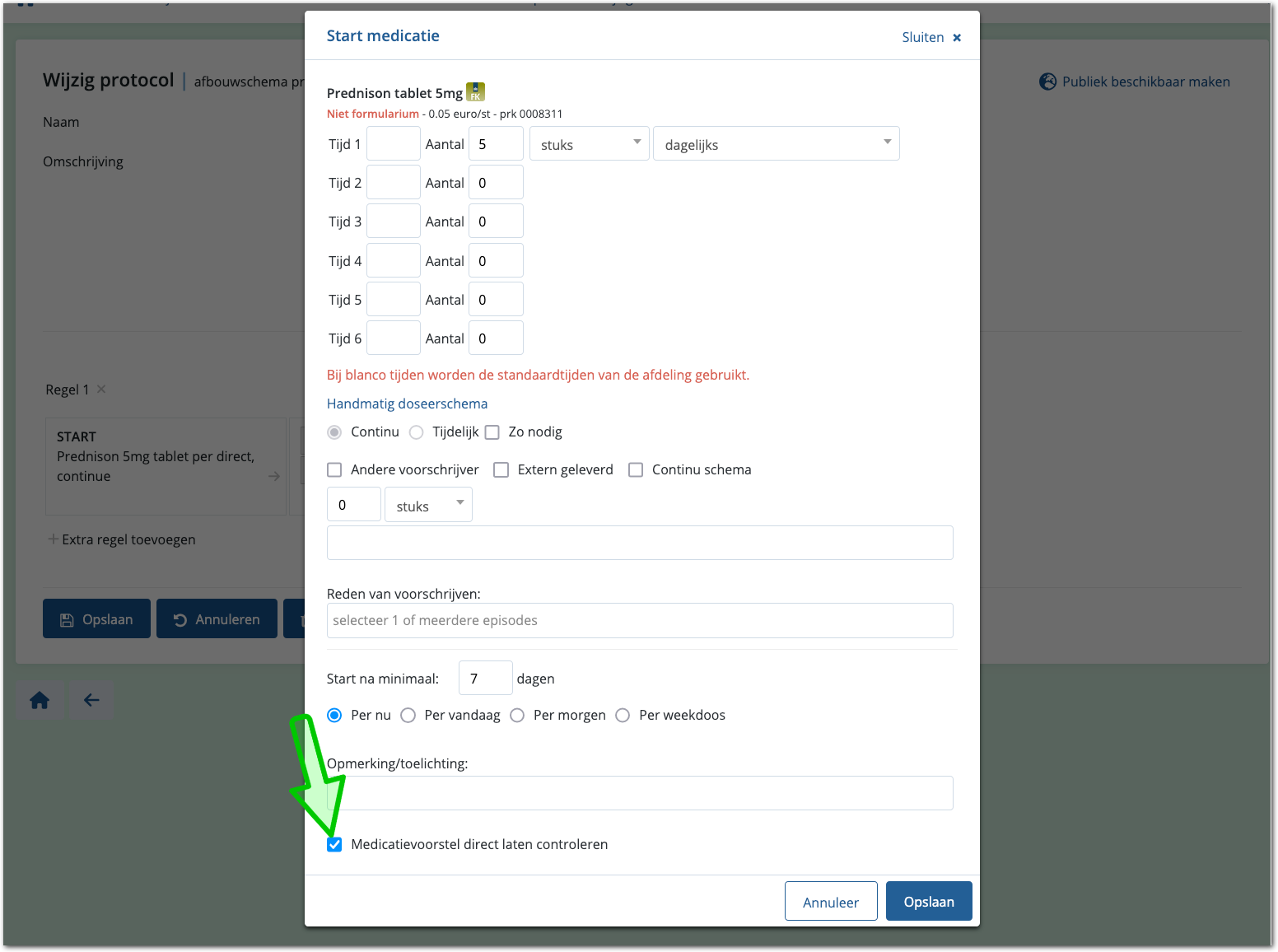Viewport: 1278px width, 952px height.
Task: Uncheck Medicatievoorstel direct laten controleren
Action: (x=334, y=844)
